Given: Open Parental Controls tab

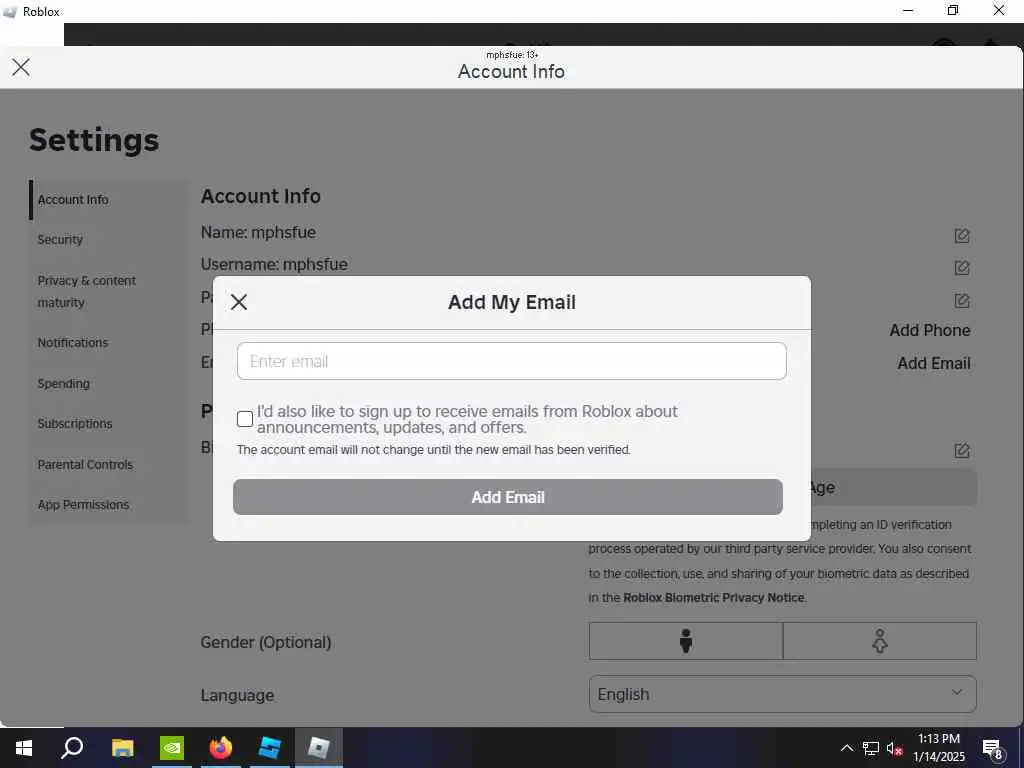Looking at the screenshot, I should [x=85, y=464].
